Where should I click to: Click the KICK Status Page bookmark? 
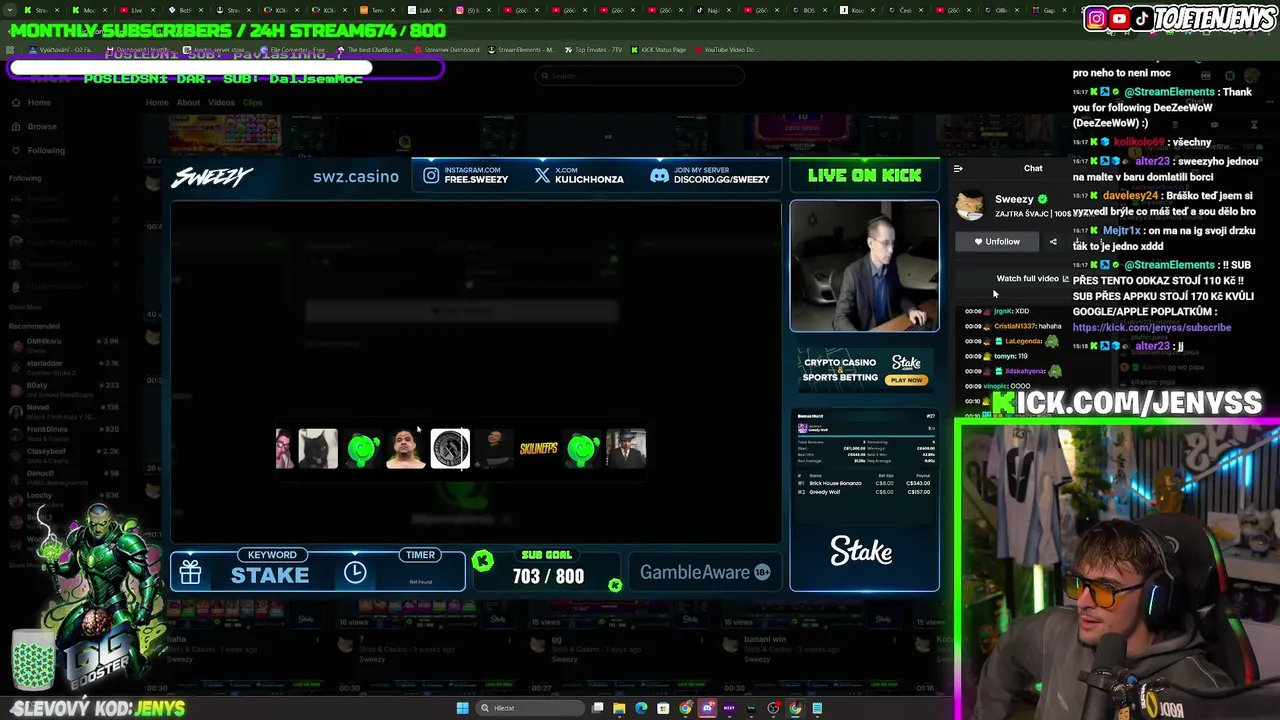pyautogui.click(x=658, y=50)
